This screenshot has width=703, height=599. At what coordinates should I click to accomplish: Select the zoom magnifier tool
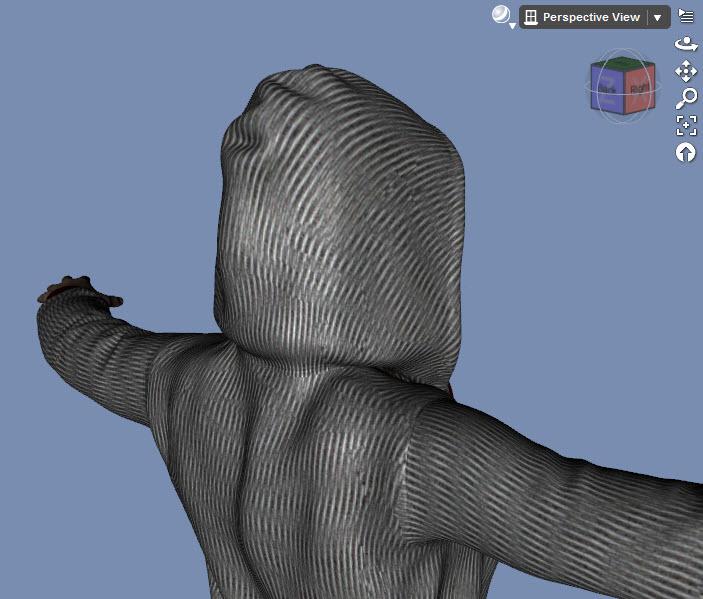coord(686,98)
